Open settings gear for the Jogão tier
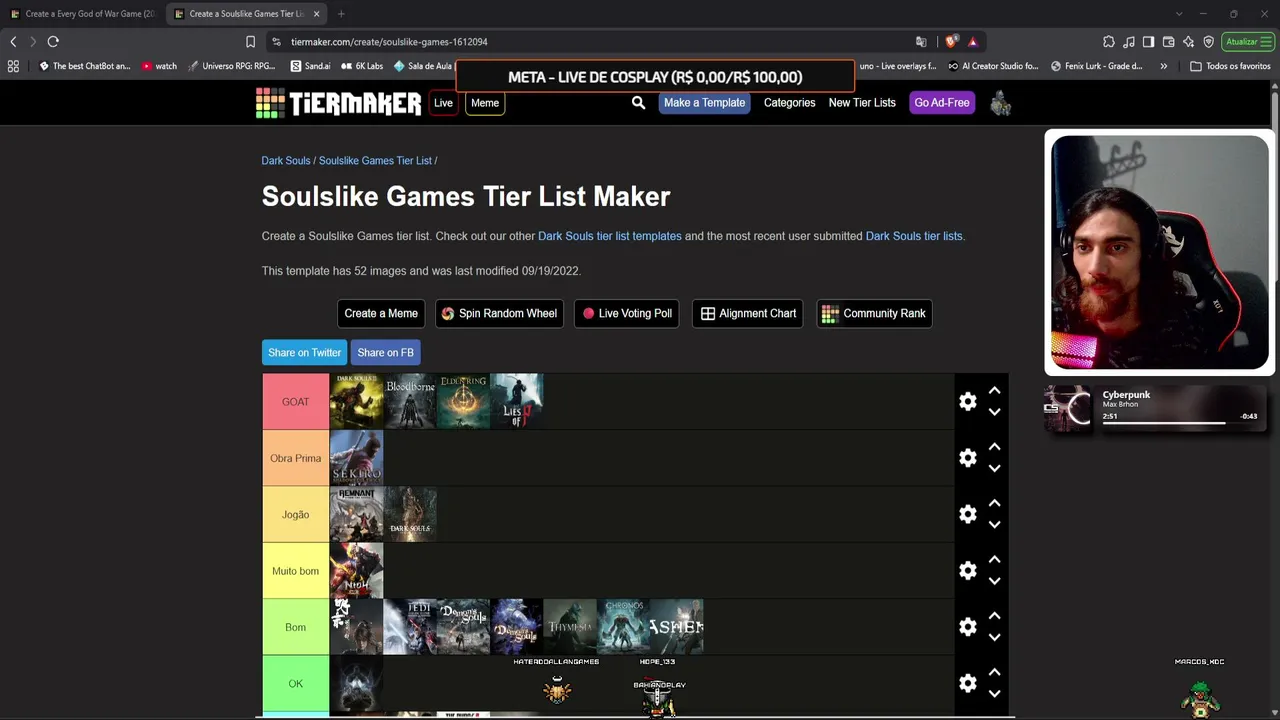The width and height of the screenshot is (1280, 720). tap(967, 514)
